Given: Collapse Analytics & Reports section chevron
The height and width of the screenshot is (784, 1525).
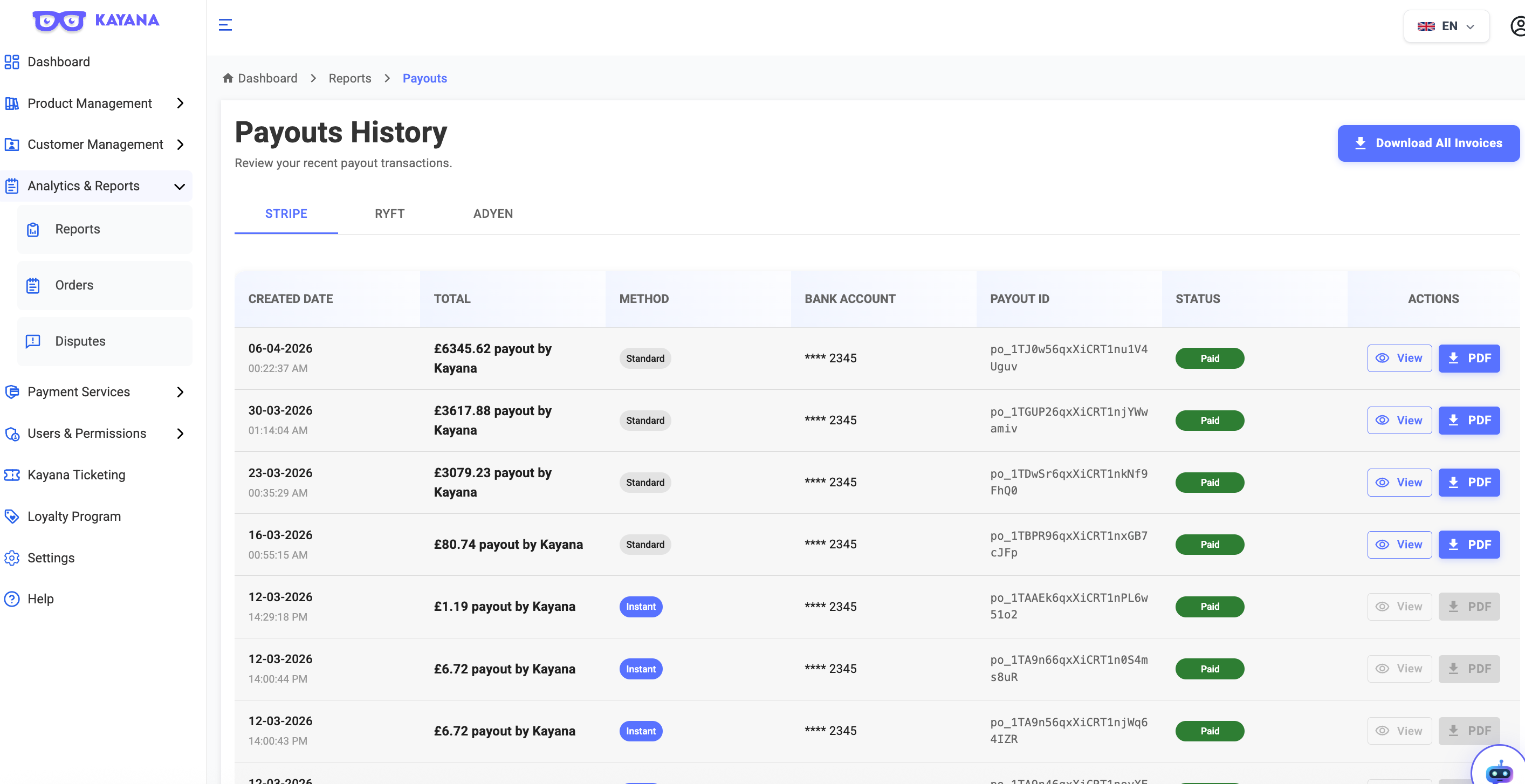Looking at the screenshot, I should (180, 187).
